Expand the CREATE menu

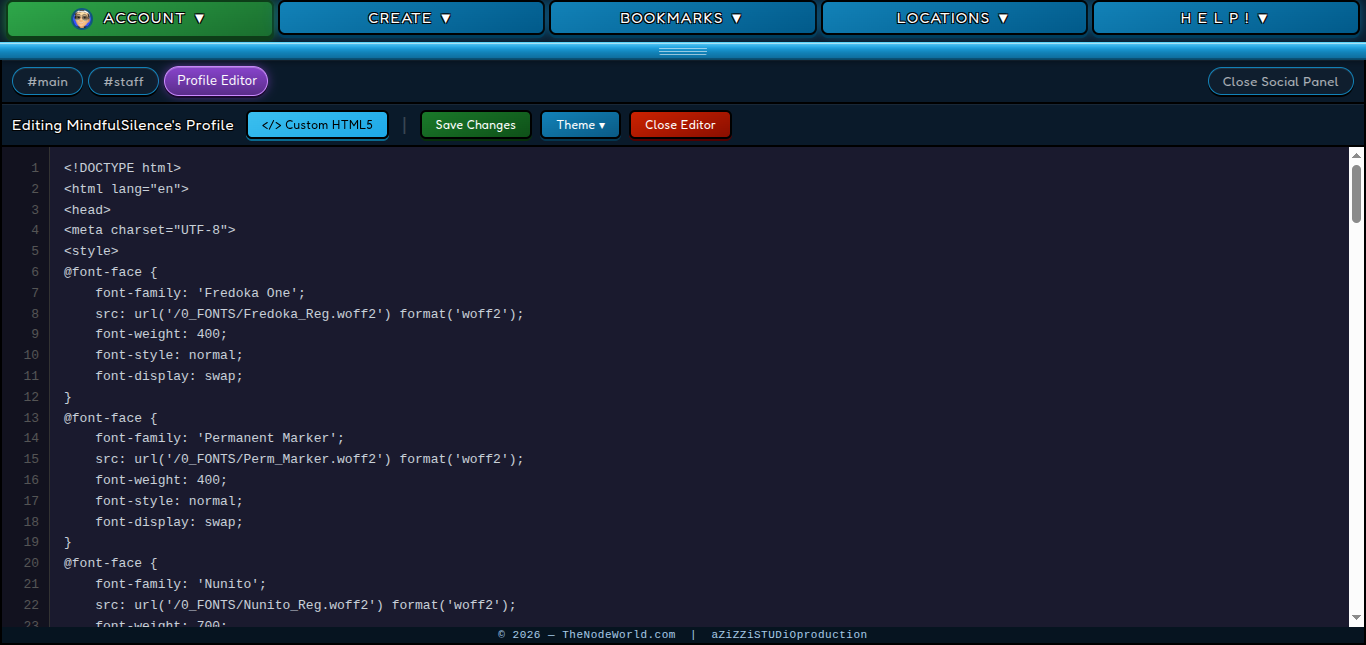coord(411,19)
